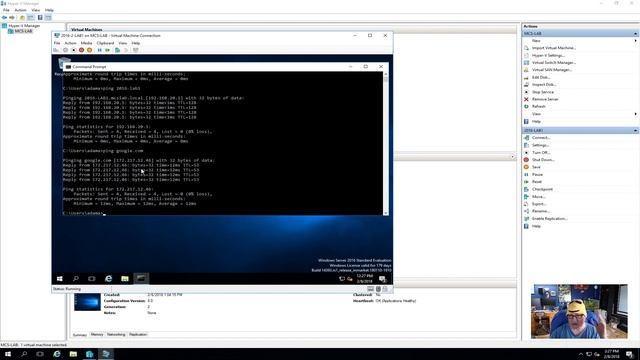
Task: Open Media menu in VM Connection window
Action: [86, 43]
